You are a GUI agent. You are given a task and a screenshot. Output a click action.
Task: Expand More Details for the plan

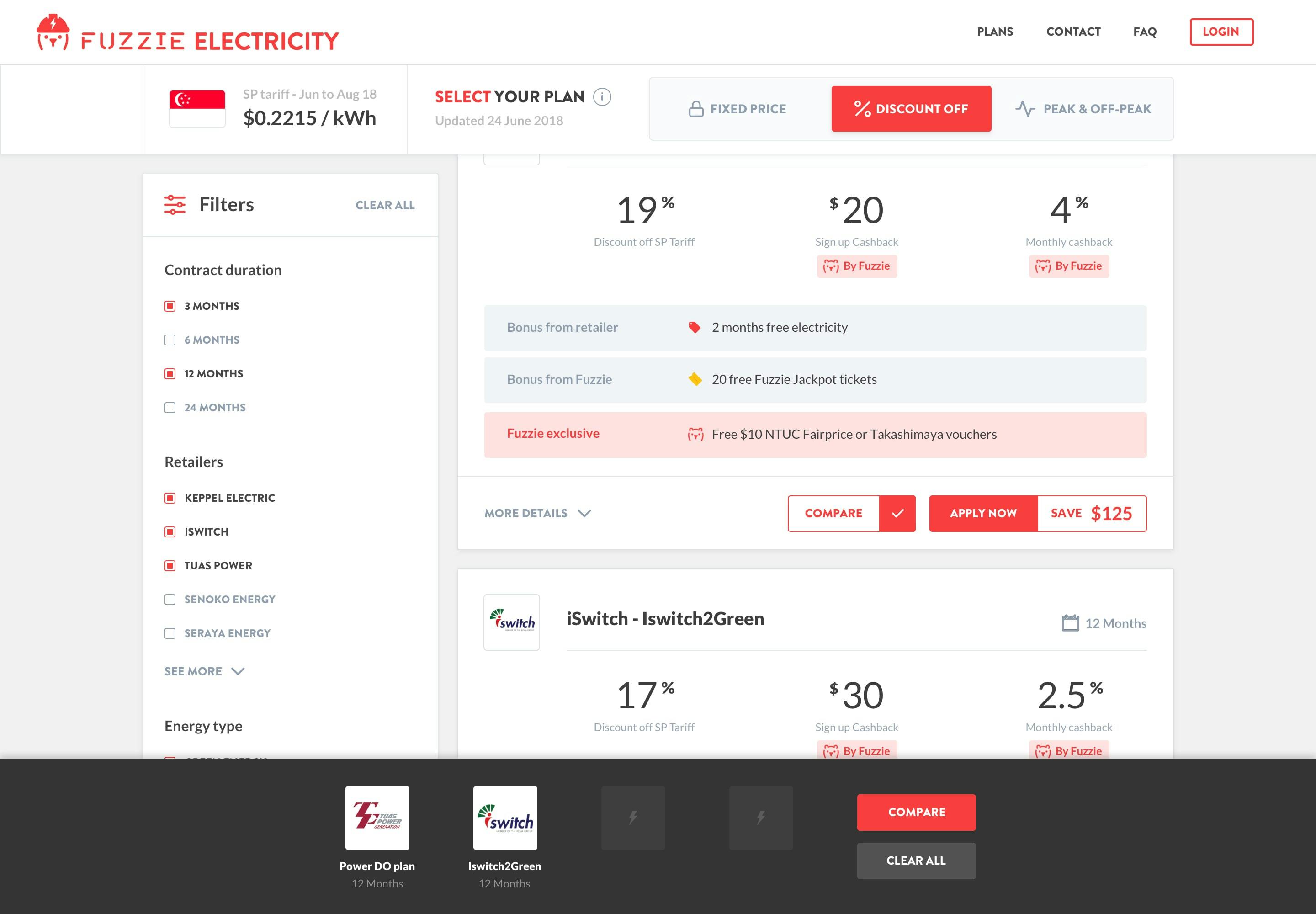[x=525, y=513]
